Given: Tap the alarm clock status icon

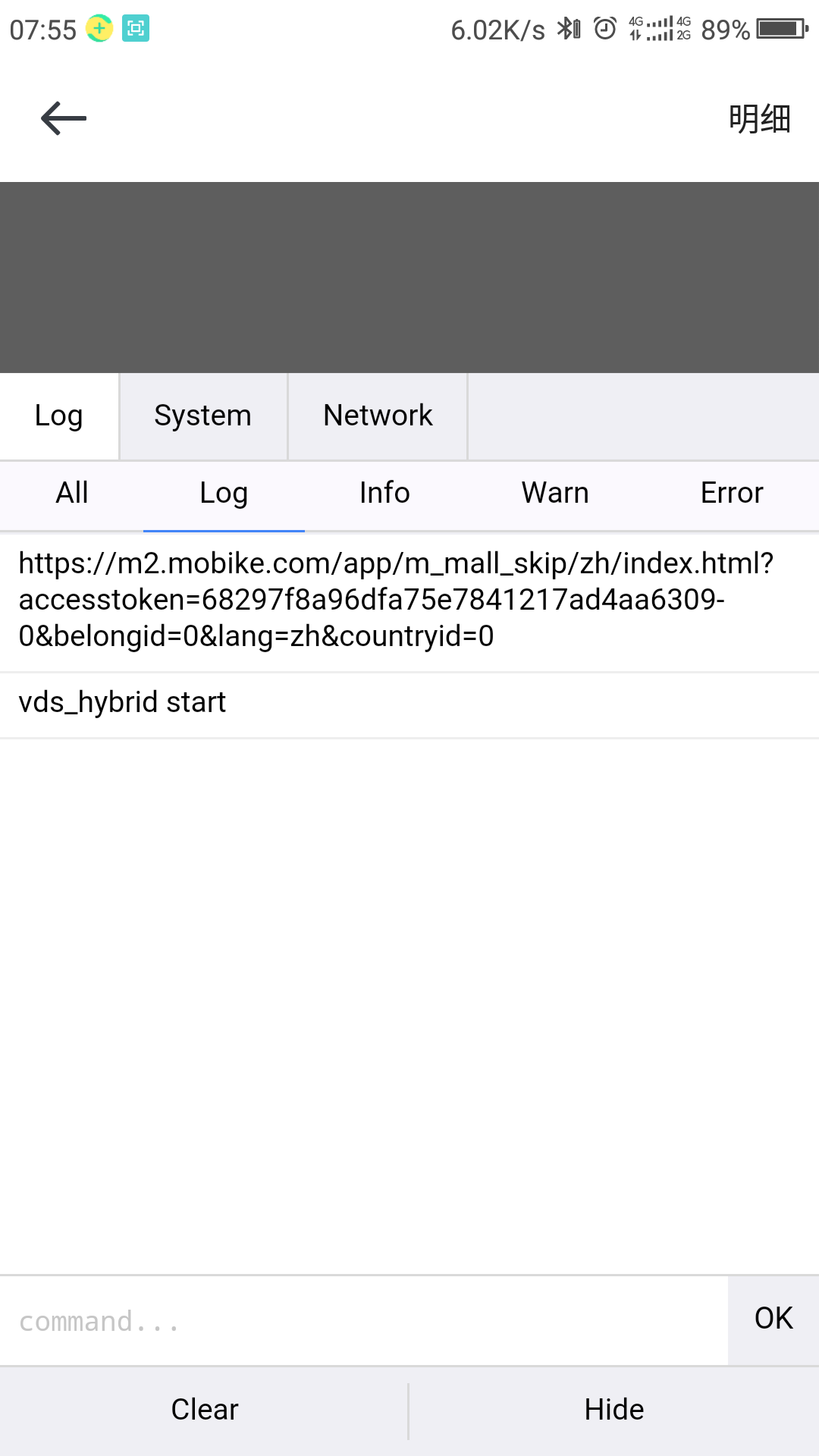Looking at the screenshot, I should point(605,29).
